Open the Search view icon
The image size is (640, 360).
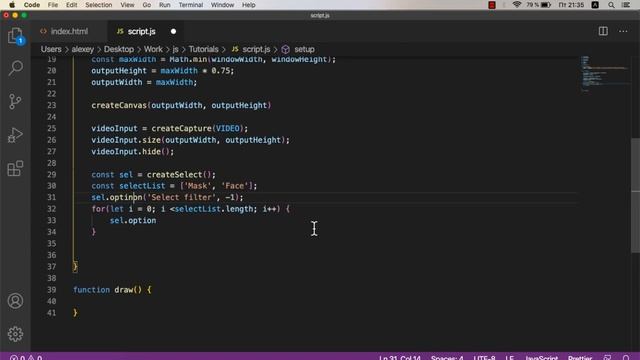click(x=15, y=68)
